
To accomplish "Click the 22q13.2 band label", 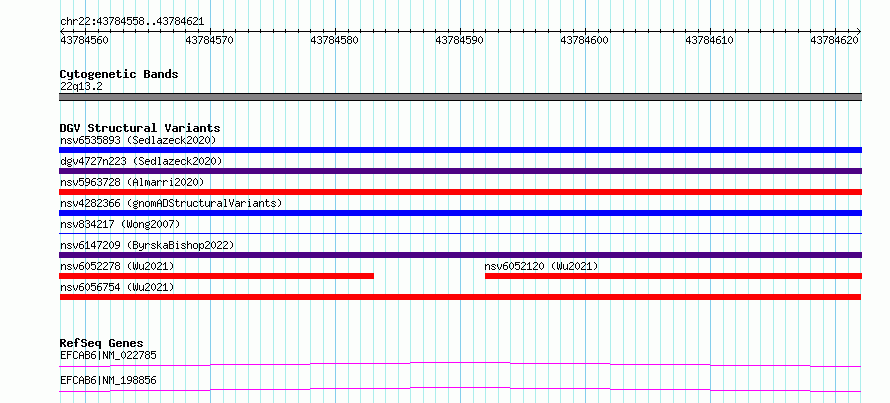I will click(x=81, y=87).
